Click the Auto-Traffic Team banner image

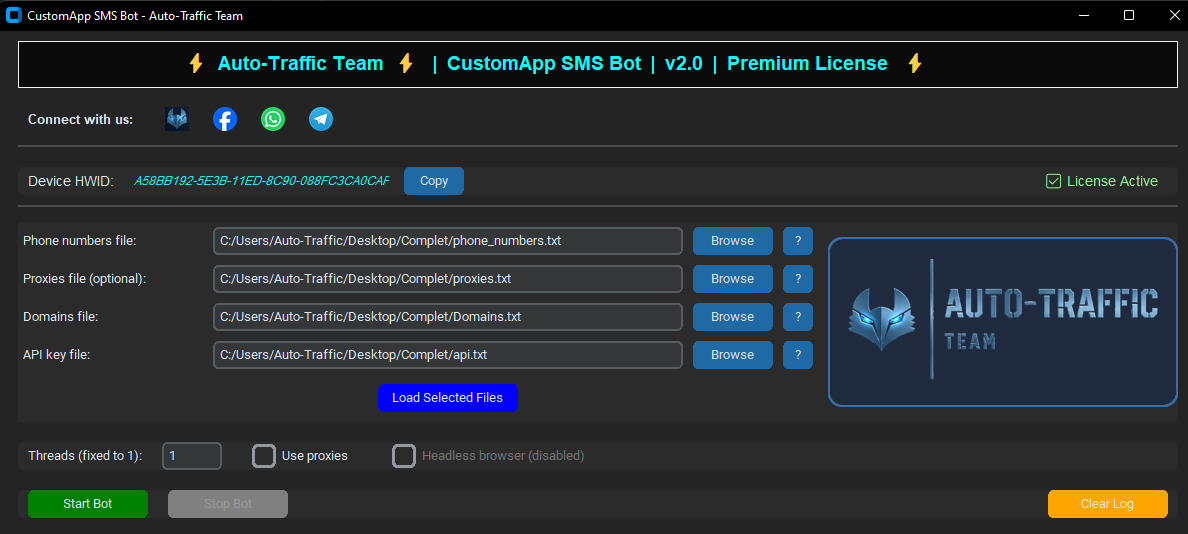(1003, 322)
